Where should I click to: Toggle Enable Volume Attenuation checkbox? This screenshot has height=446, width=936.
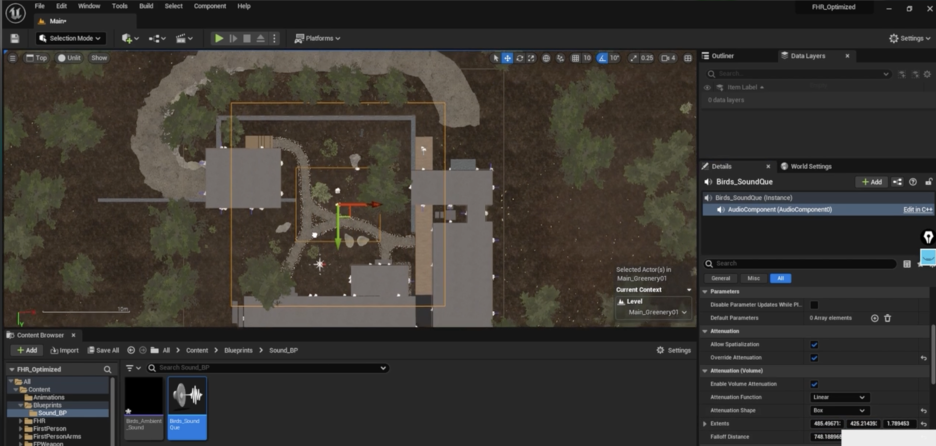coord(814,384)
